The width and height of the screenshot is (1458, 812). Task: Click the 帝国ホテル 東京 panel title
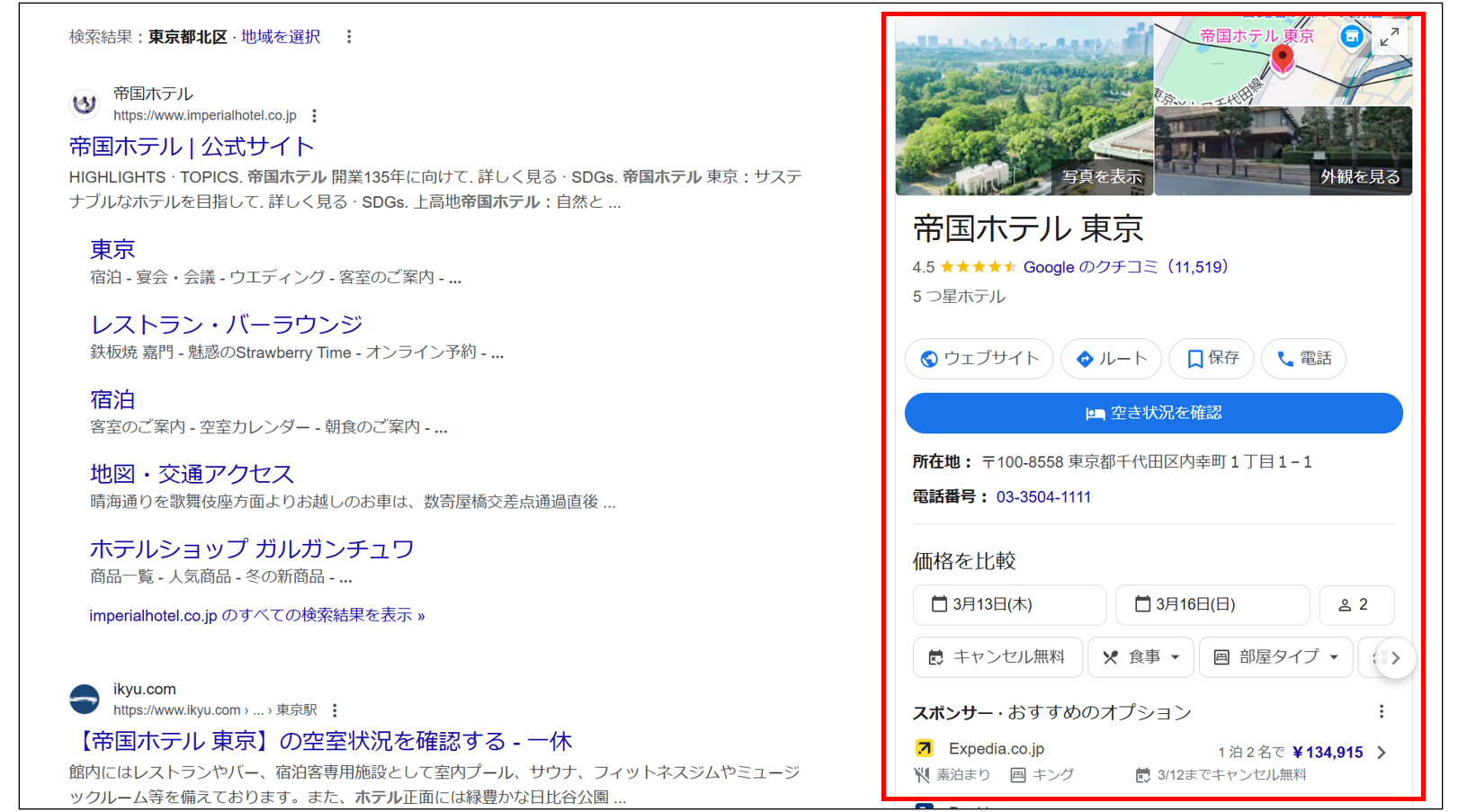[x=1028, y=229]
